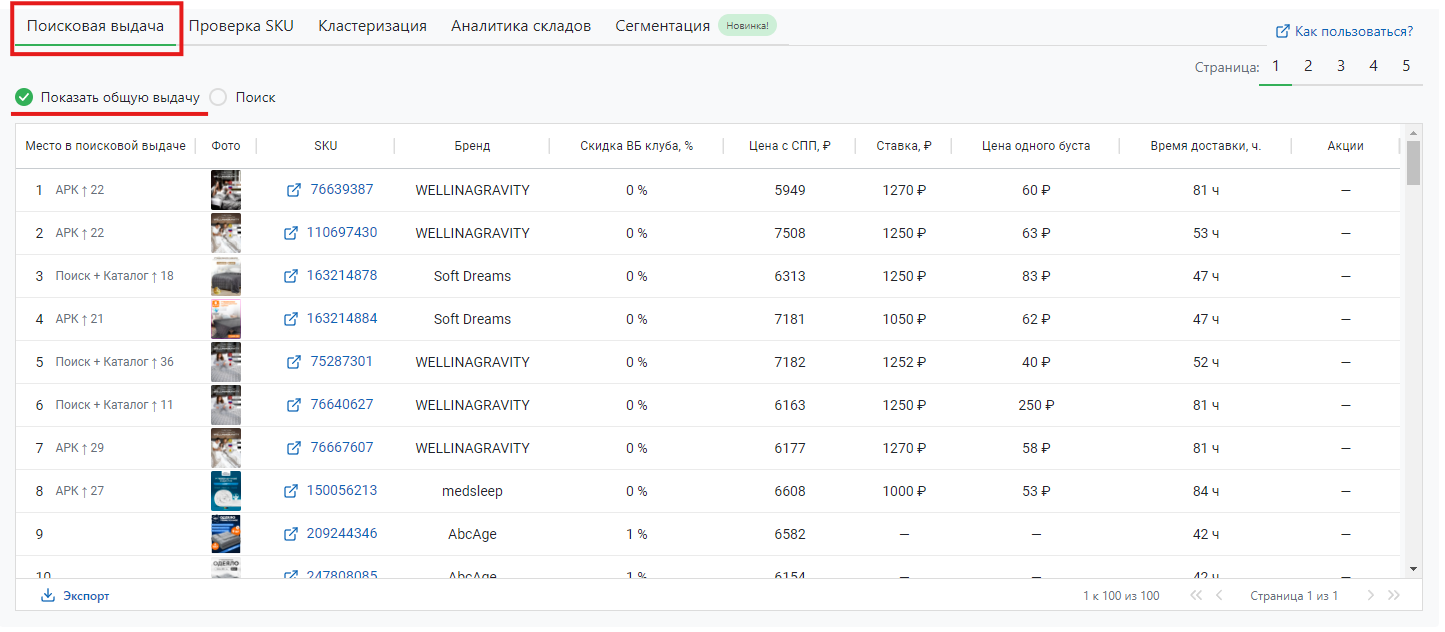
Task: Open the Кластеризация tab
Action: pos(373,26)
